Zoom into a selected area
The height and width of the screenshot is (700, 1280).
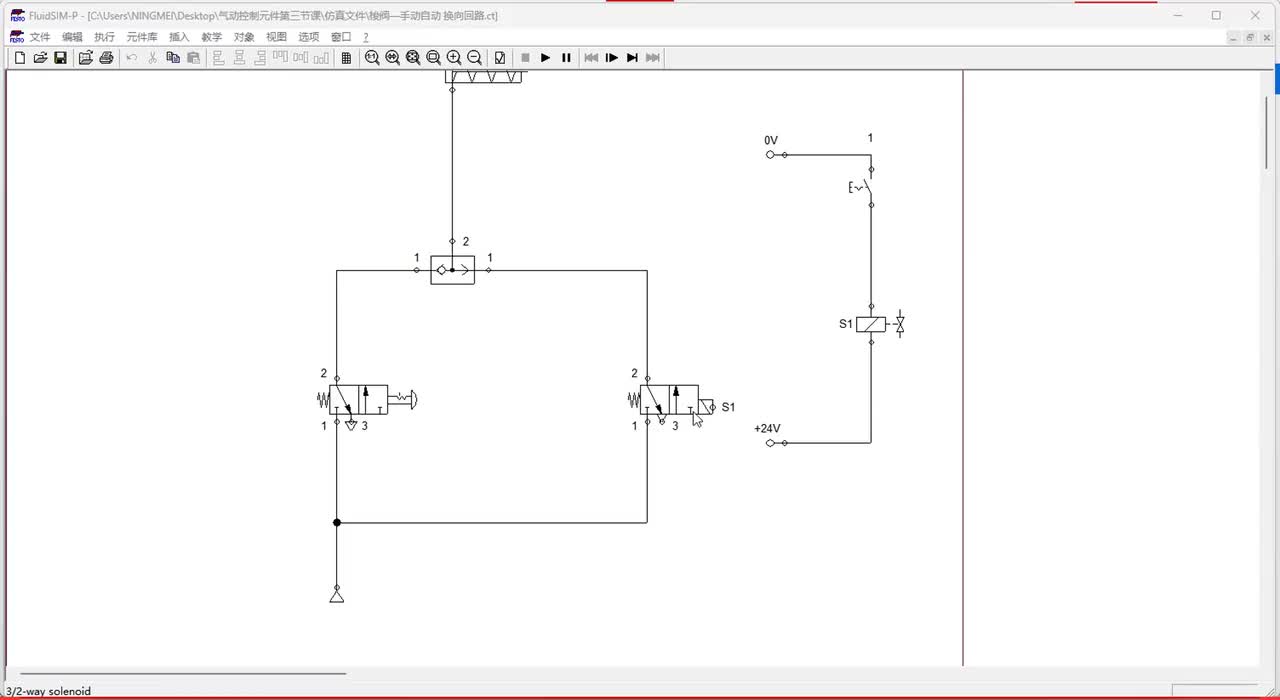click(x=434, y=58)
